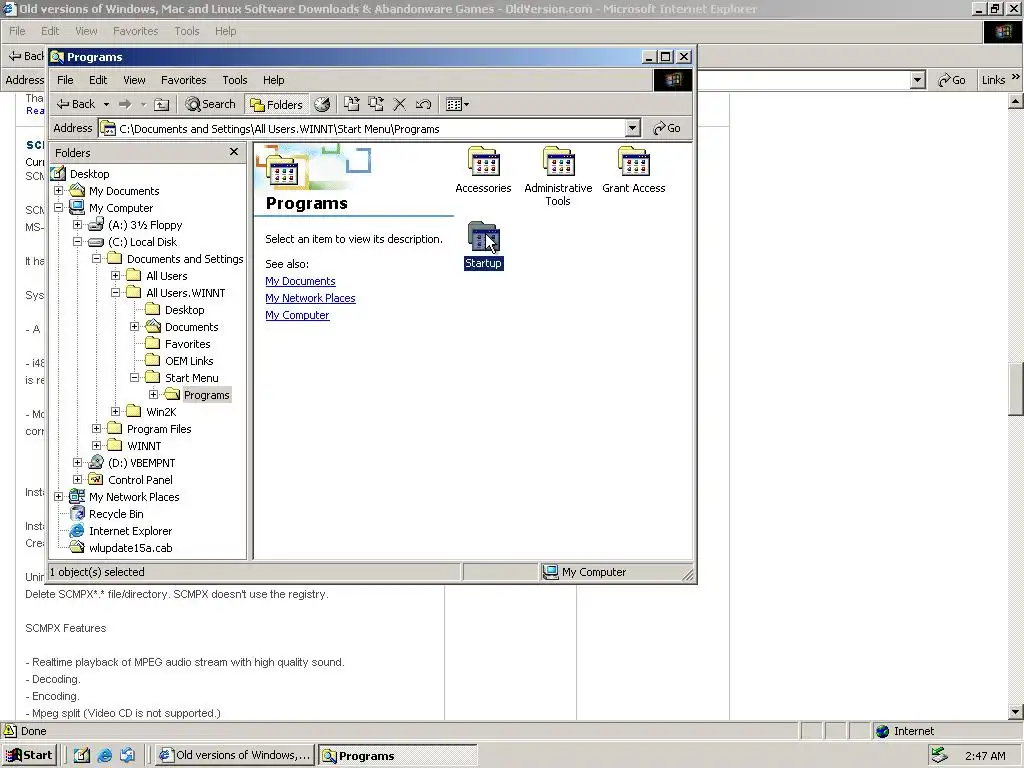Image resolution: width=1024 pixels, height=768 pixels.
Task: Expand My Documents in folder tree
Action: point(58,191)
